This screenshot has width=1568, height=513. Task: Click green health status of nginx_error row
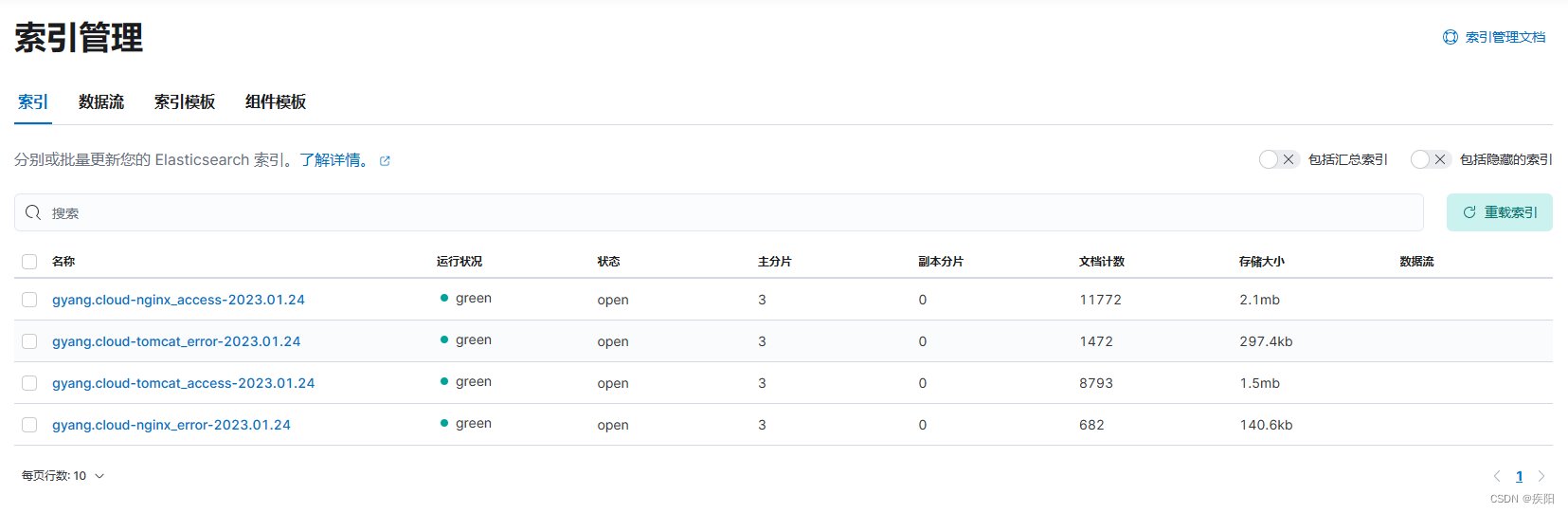[x=466, y=423]
